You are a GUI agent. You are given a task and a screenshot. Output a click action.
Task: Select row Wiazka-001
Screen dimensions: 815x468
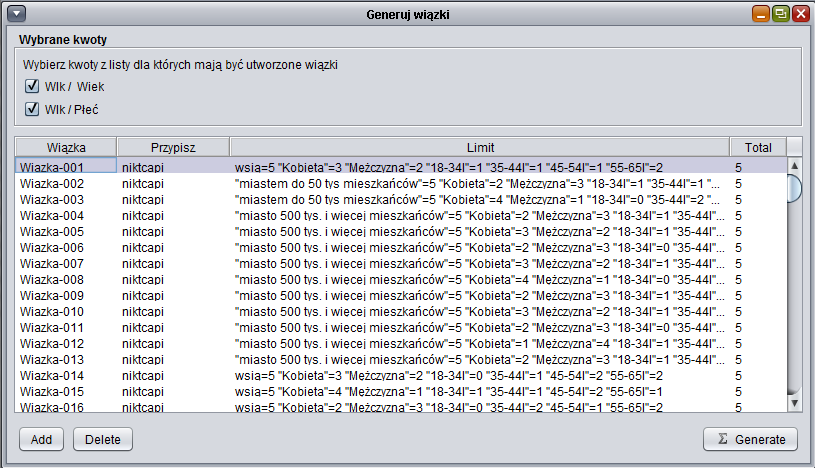(66, 167)
